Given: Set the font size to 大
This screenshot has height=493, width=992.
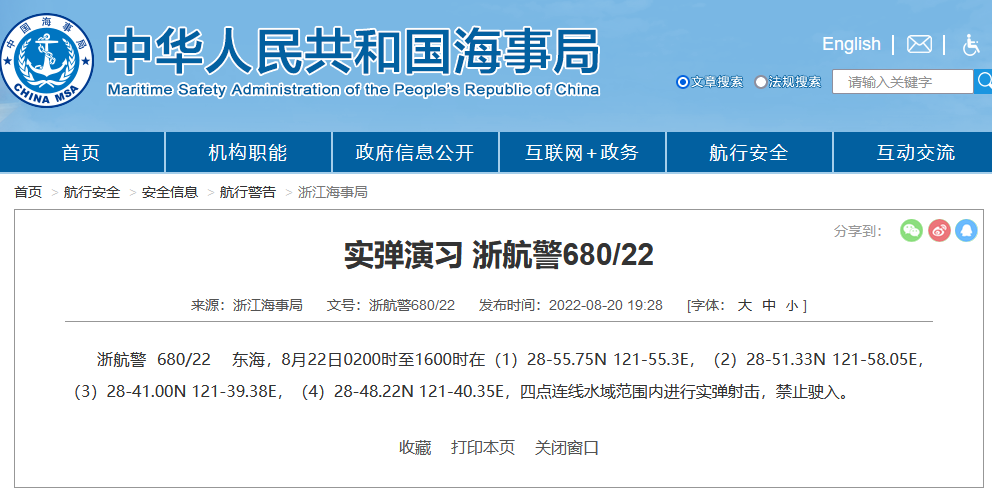Looking at the screenshot, I should 745,306.
